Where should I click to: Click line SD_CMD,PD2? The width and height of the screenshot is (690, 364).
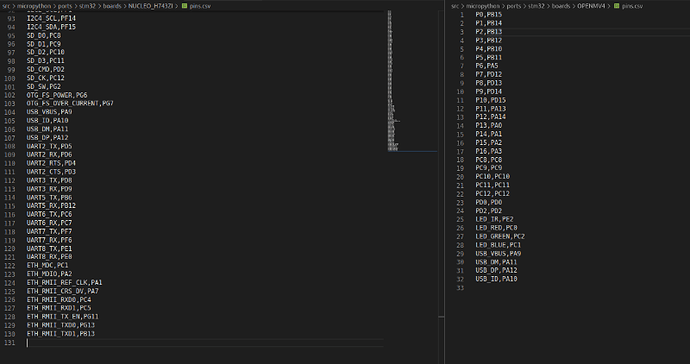coord(45,70)
